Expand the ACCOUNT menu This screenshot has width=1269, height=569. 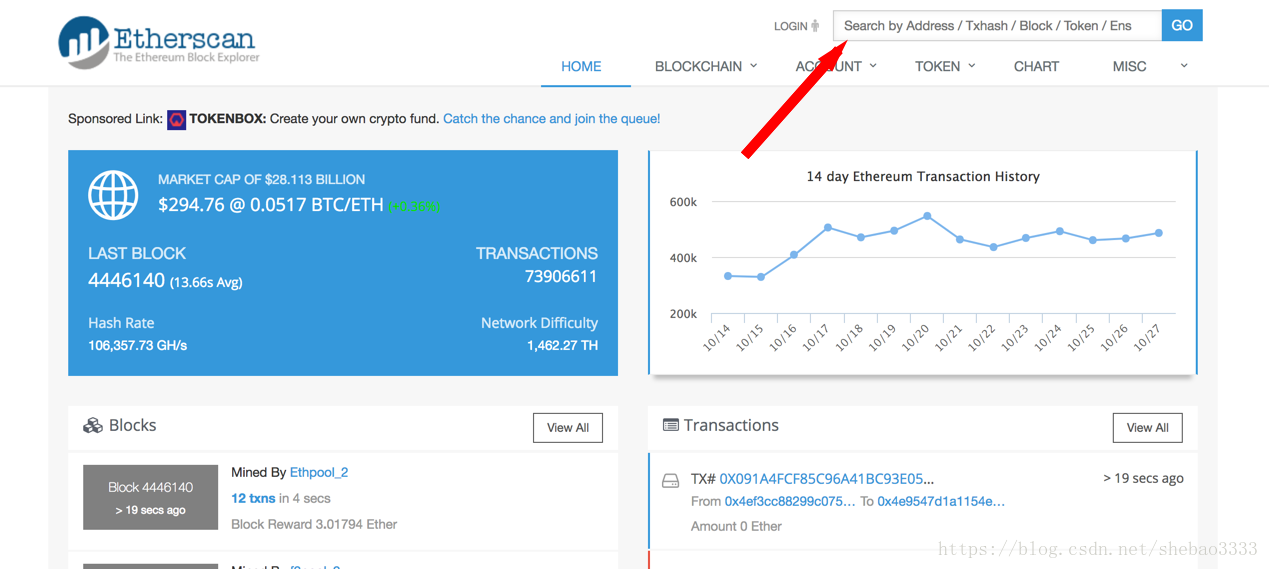(x=836, y=66)
